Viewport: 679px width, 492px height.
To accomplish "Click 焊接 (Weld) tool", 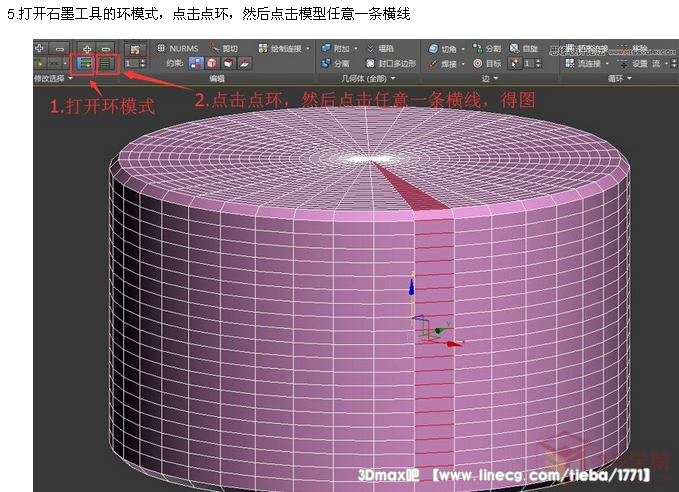I will point(442,63).
